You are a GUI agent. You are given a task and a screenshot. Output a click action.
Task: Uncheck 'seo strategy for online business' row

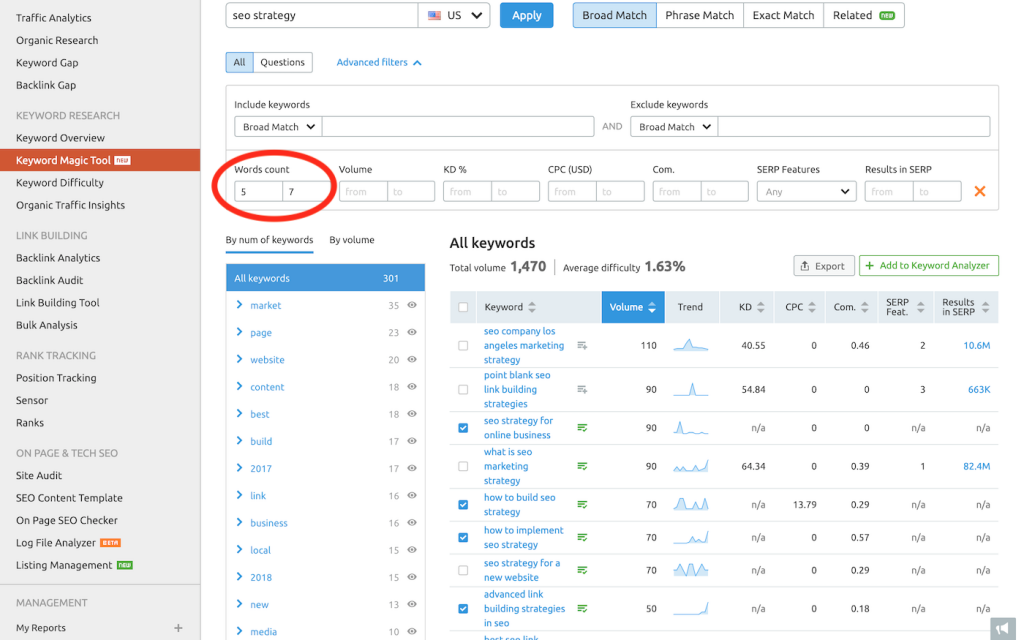[463, 428]
